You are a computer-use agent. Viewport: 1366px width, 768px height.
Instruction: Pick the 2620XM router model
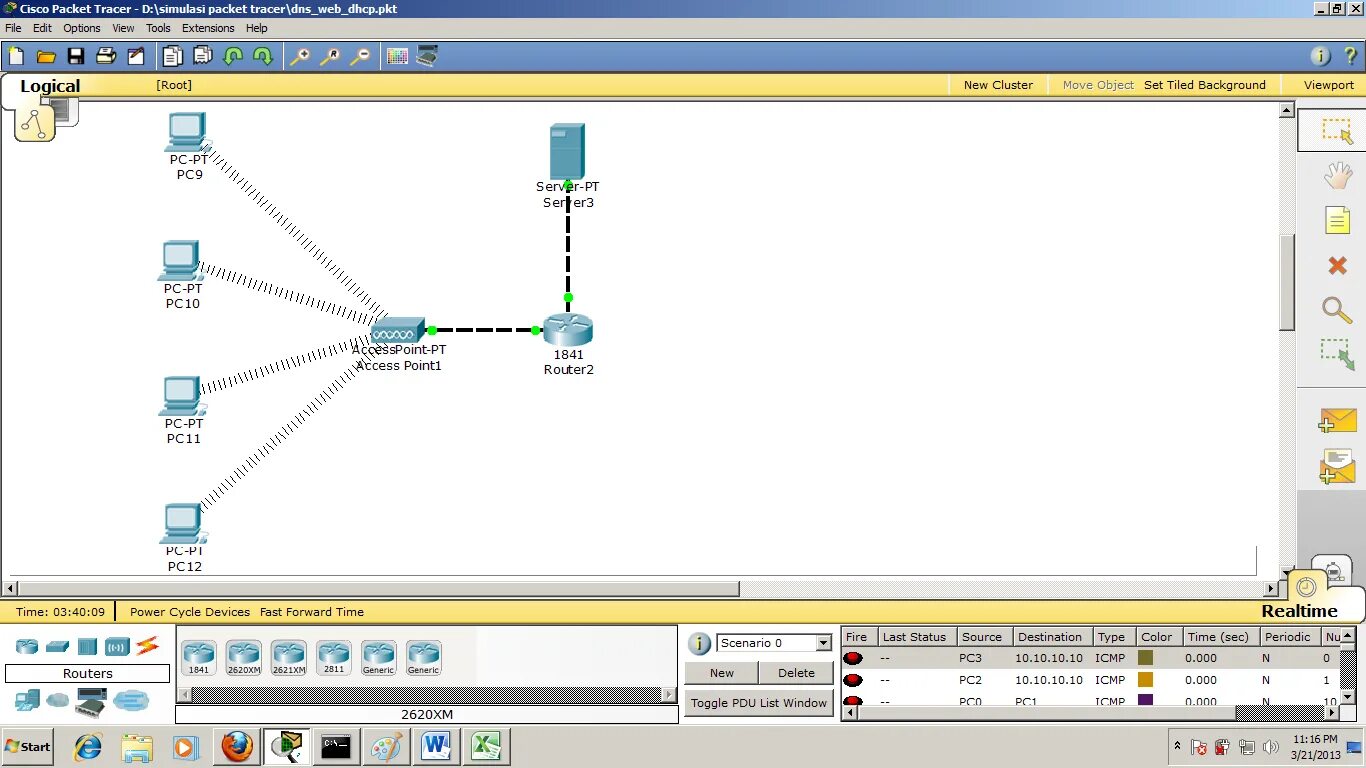(243, 658)
